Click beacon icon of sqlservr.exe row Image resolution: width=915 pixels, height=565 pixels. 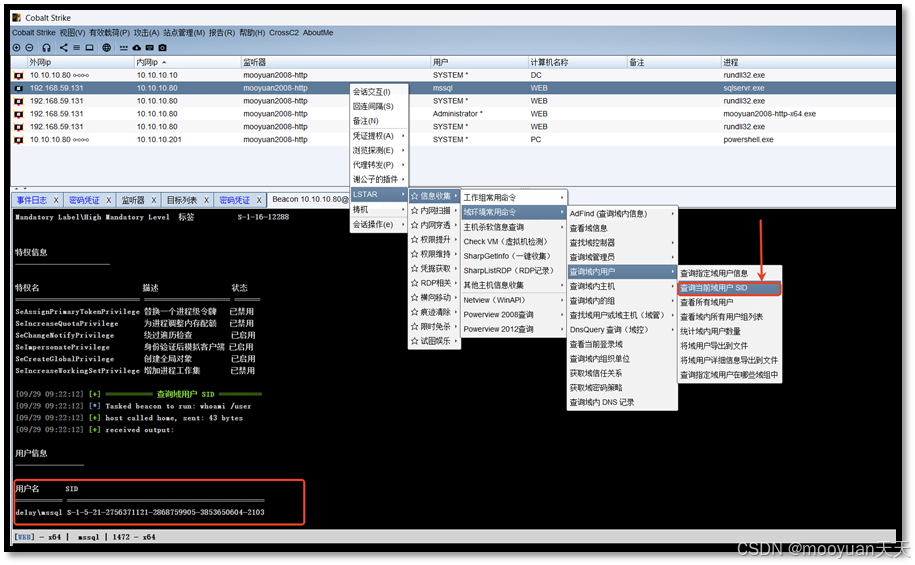pos(19,88)
